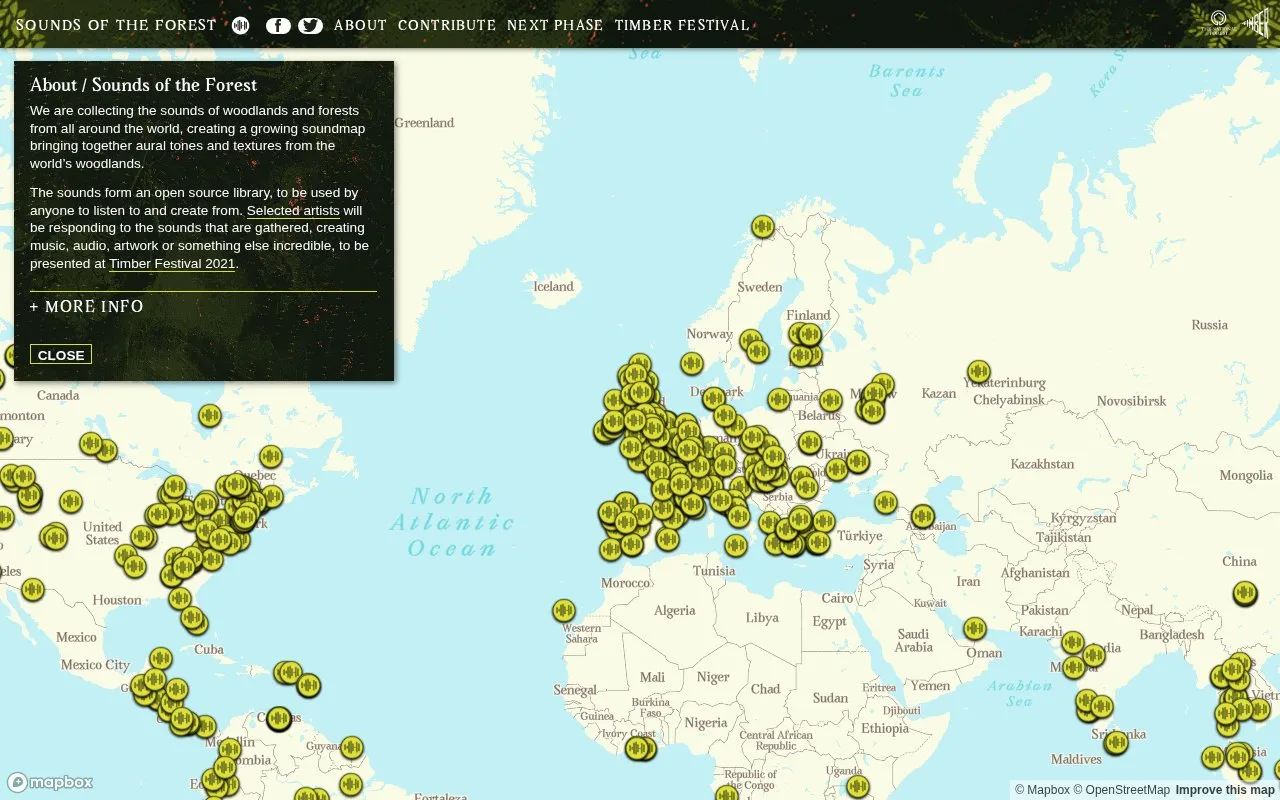Screen dimensions: 1280x800
Task: Open the sound marker beside Guyana
Action: (x=351, y=747)
